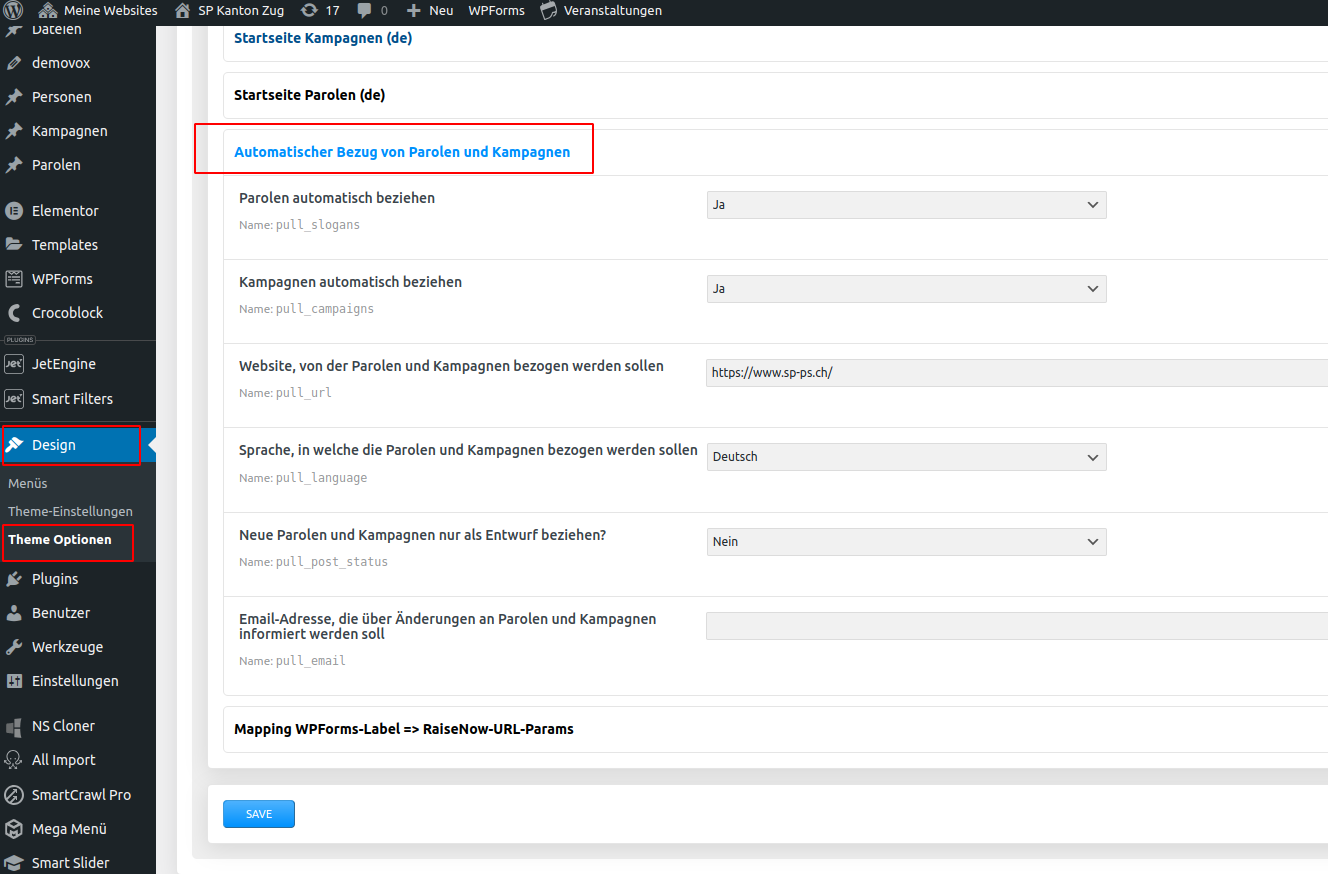
Task: Click the 'Startseite Kampagnen (de)' heading link
Action: [x=322, y=38]
